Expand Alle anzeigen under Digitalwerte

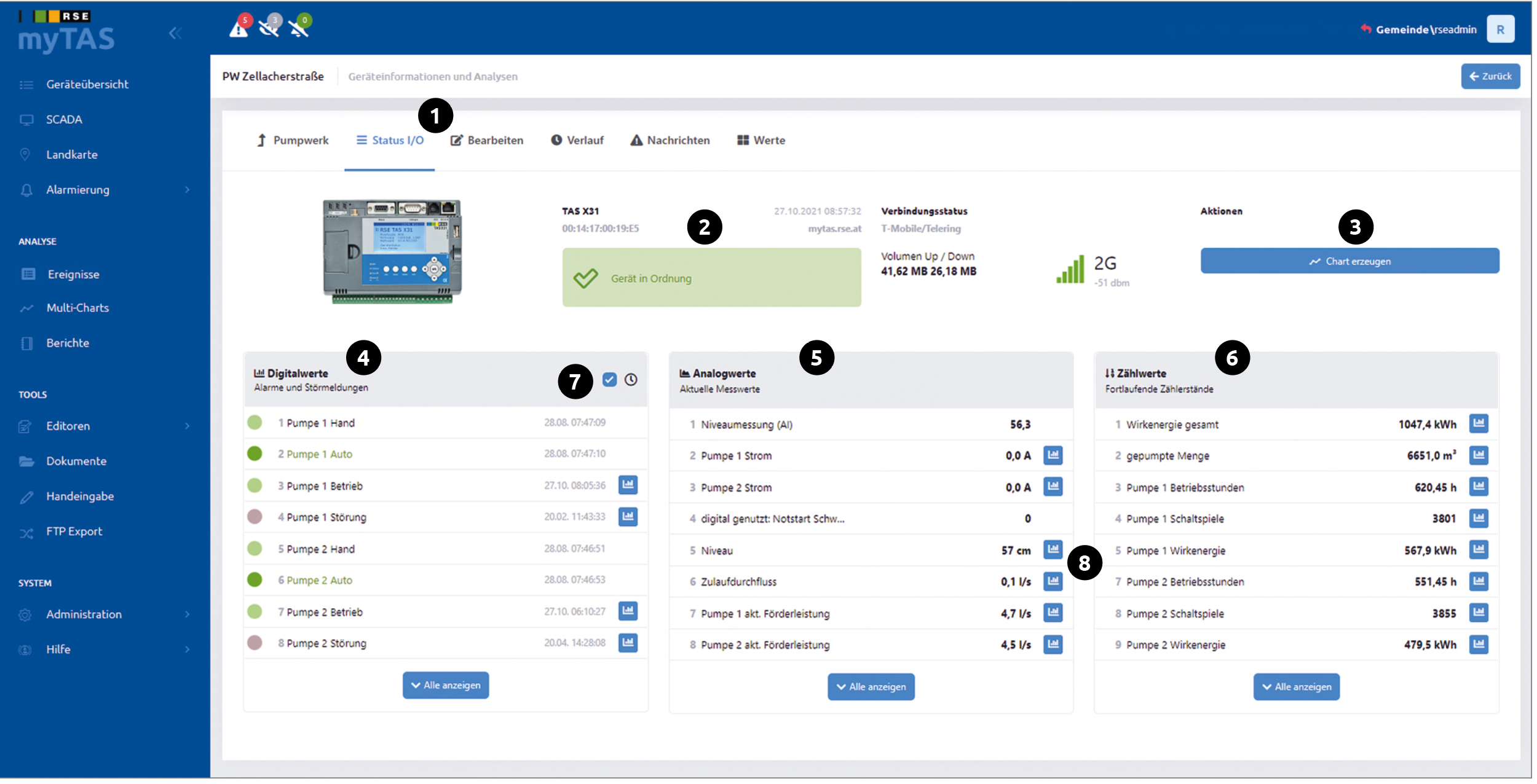point(446,686)
